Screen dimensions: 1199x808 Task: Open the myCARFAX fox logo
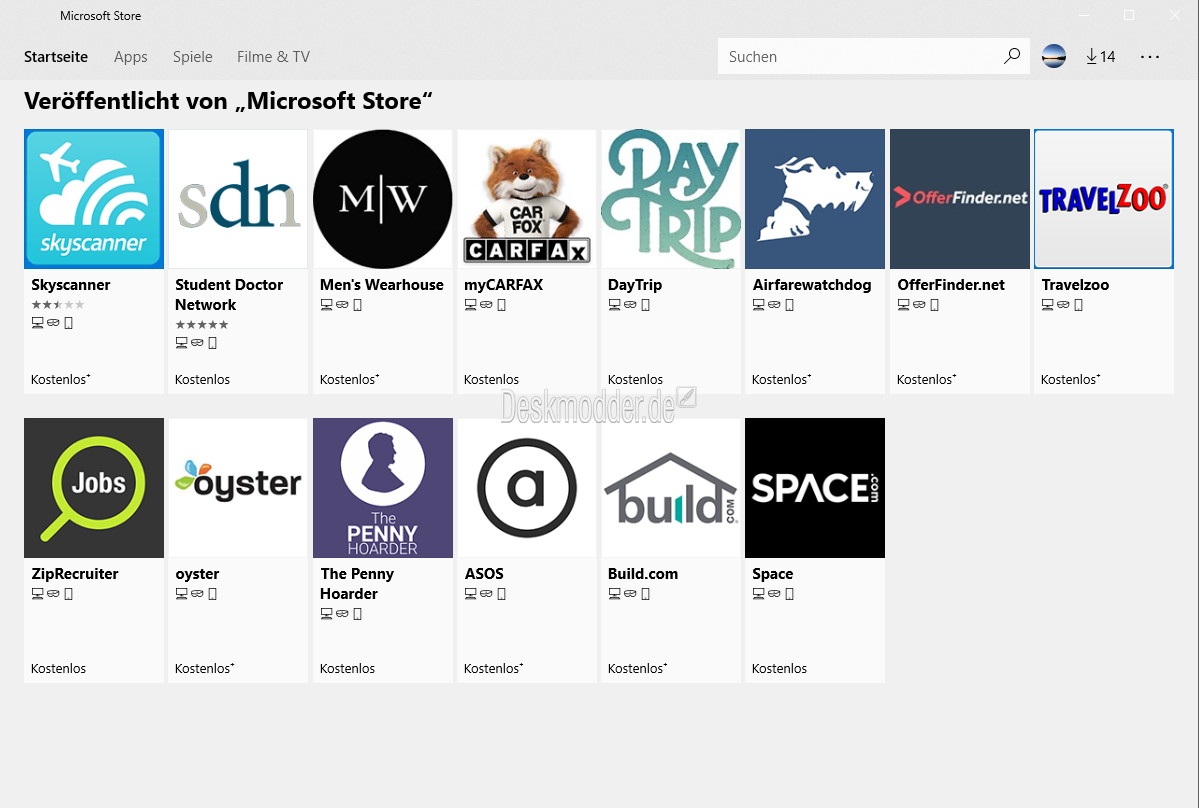527,199
